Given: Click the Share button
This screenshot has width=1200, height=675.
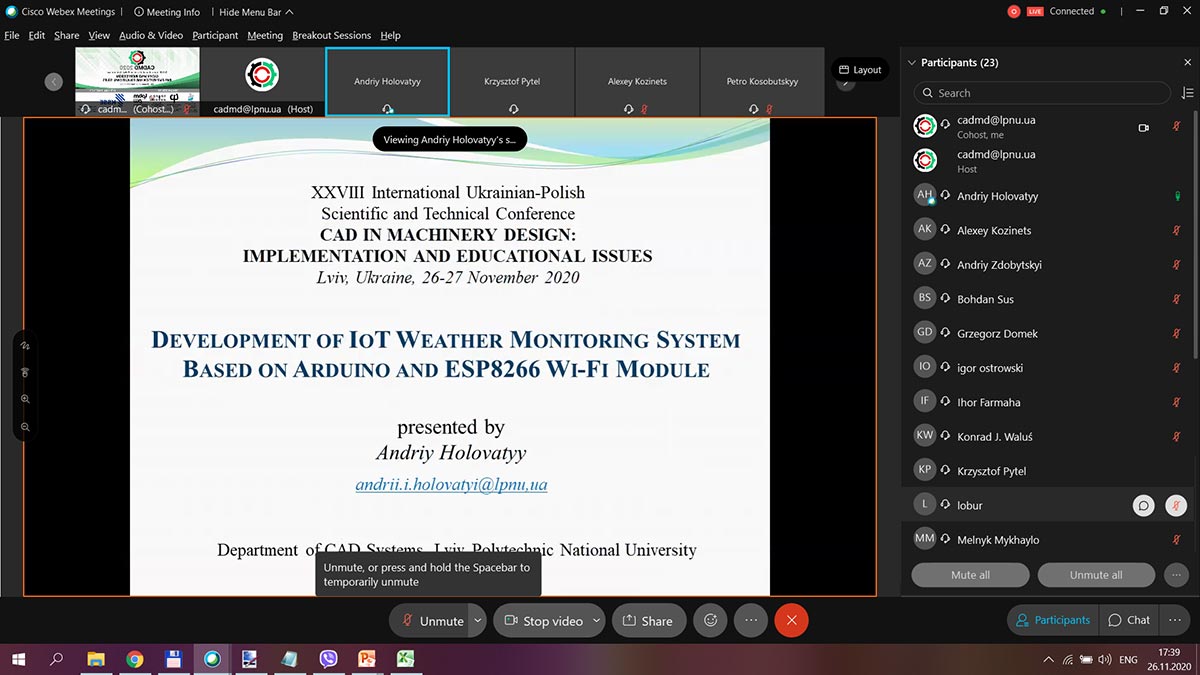Looking at the screenshot, I should pos(648,621).
